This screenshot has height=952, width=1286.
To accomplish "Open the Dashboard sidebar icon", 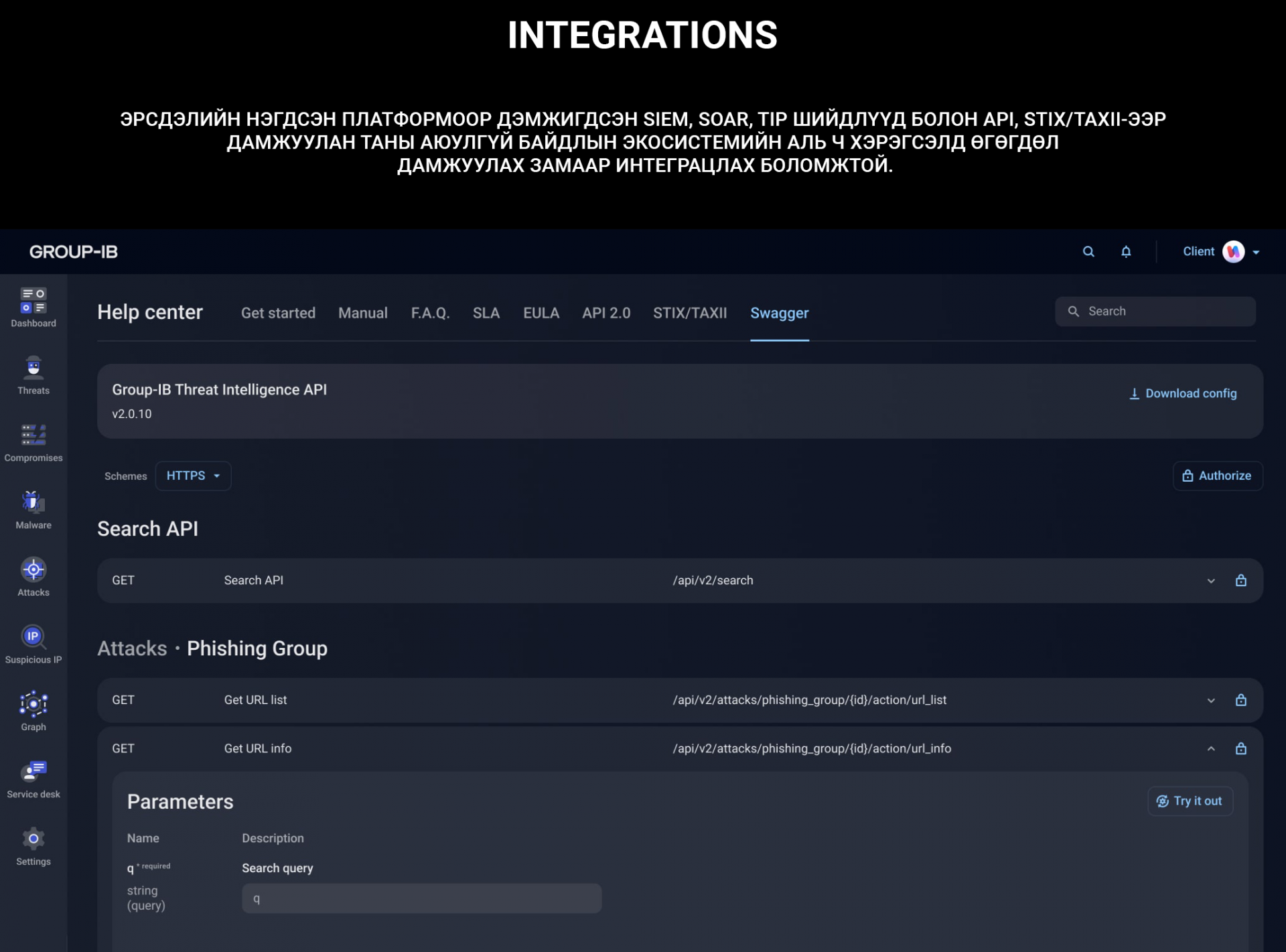I will click(33, 300).
